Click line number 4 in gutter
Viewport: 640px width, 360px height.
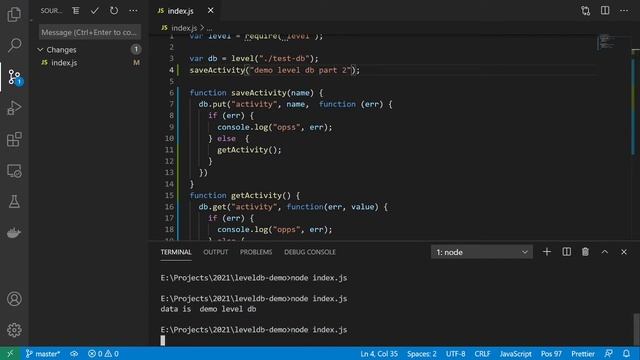tap(171, 70)
